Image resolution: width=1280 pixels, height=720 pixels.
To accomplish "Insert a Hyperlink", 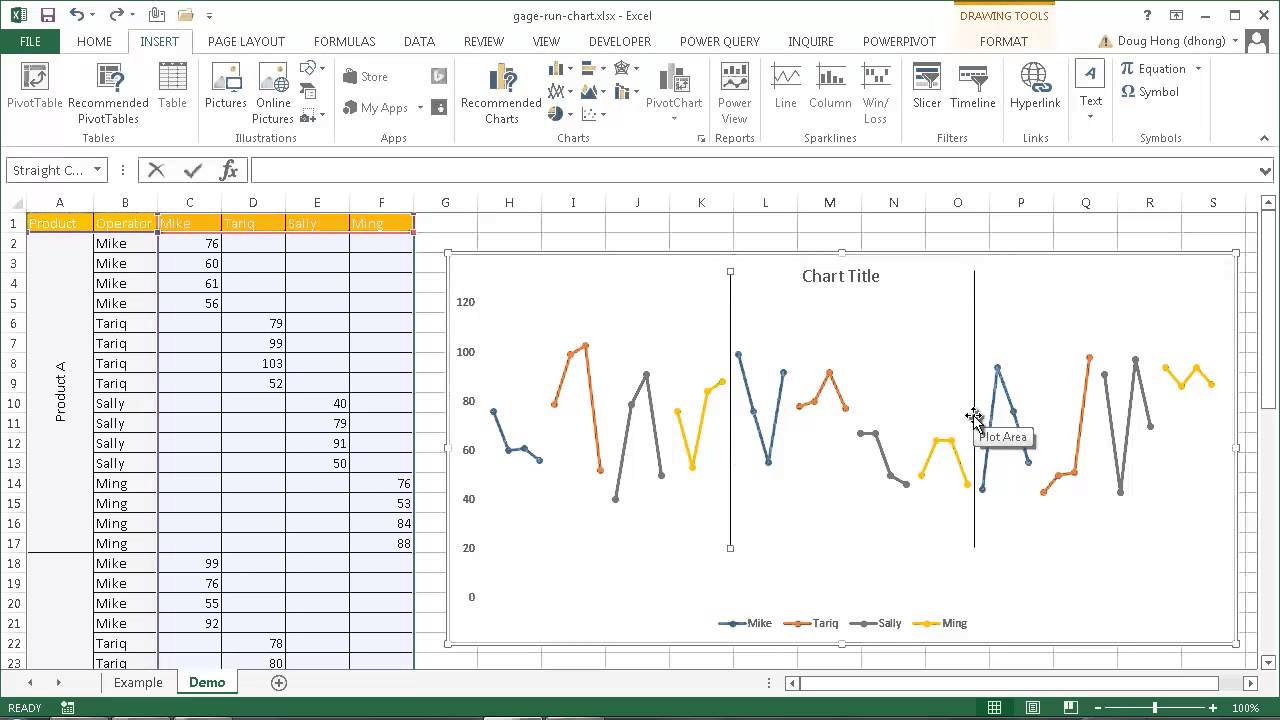I will click(x=1035, y=86).
